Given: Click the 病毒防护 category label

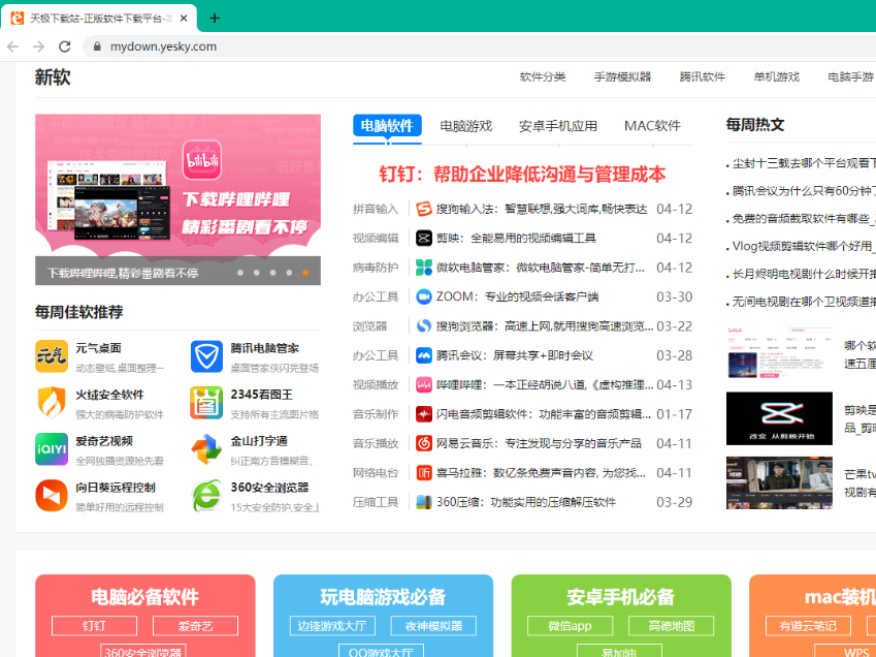Looking at the screenshot, I should pos(375,268).
